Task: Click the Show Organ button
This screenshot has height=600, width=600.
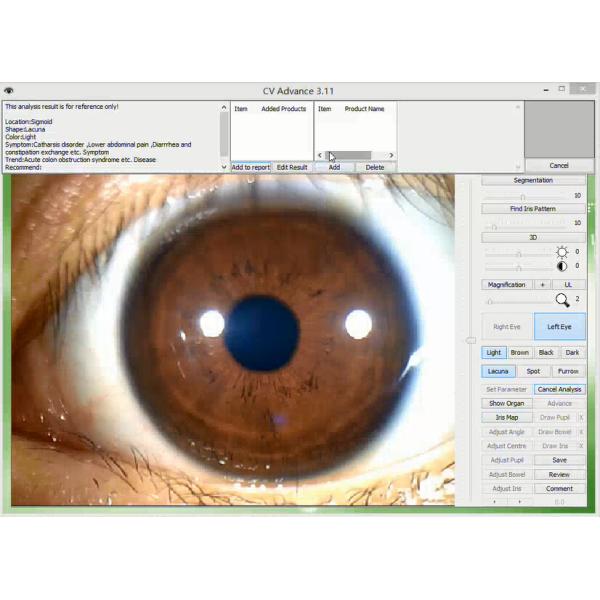Action: coord(507,403)
